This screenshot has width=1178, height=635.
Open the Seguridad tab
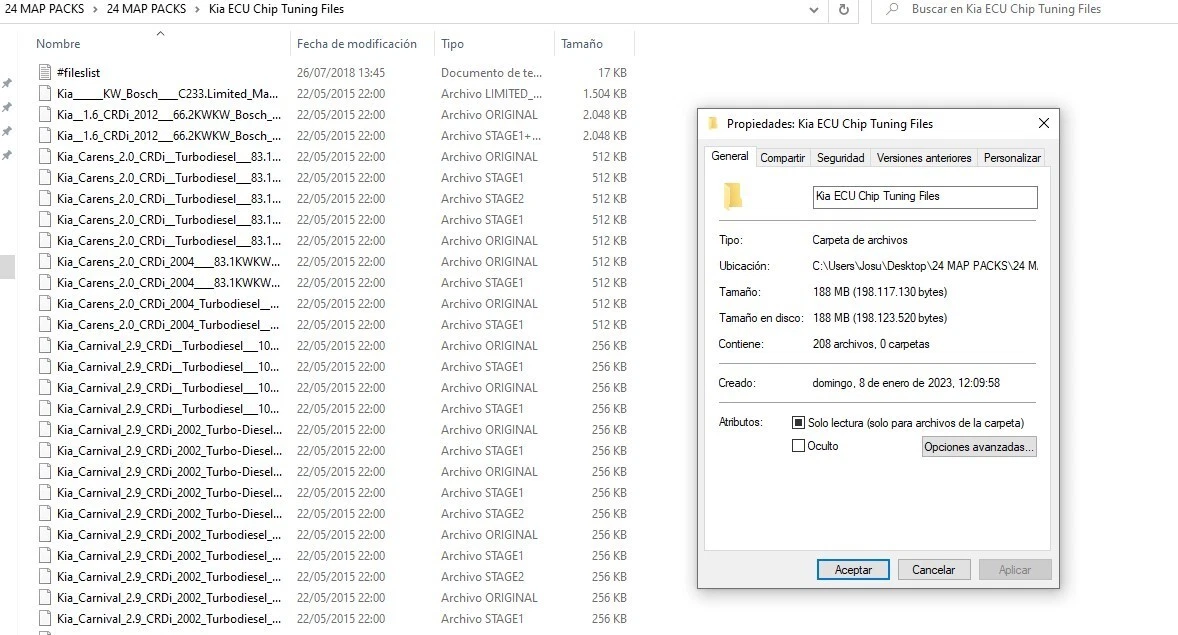[x=840, y=158]
